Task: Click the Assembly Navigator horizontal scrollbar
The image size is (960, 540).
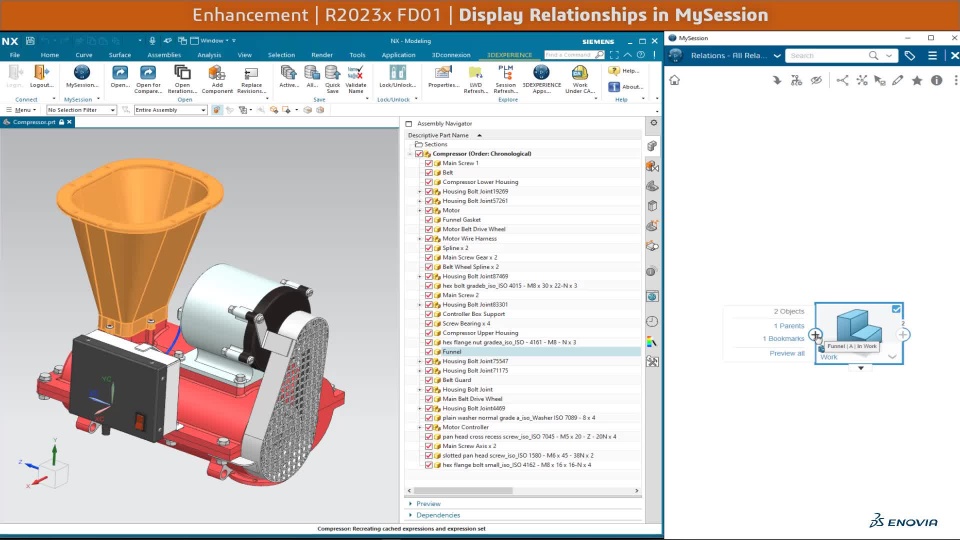Action: (463, 491)
